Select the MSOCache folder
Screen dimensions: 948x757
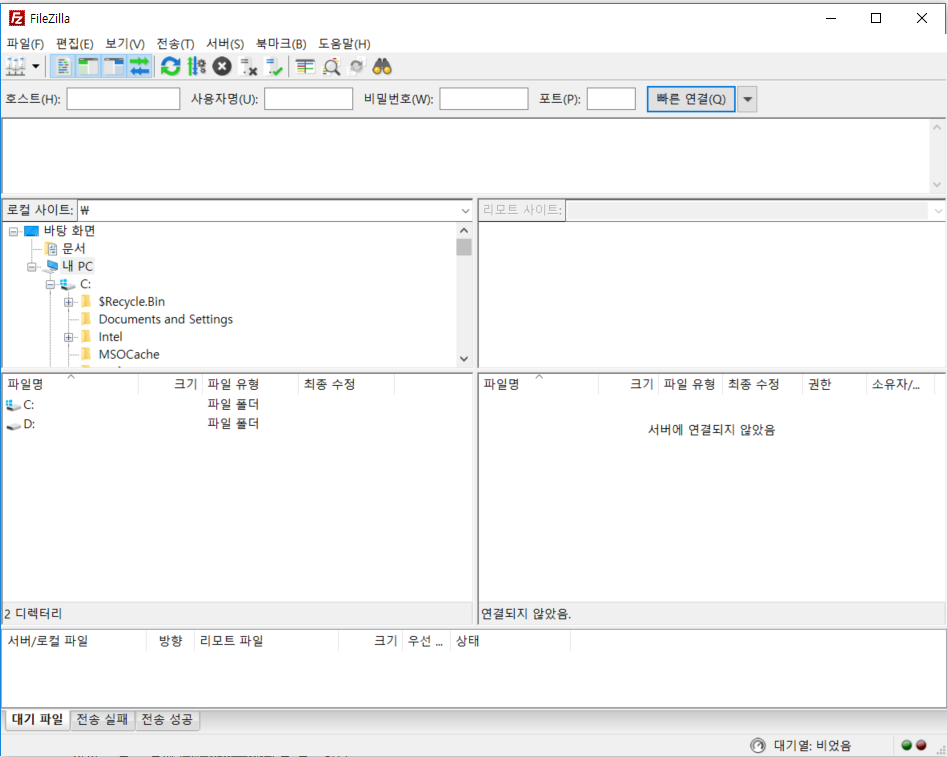pos(129,354)
